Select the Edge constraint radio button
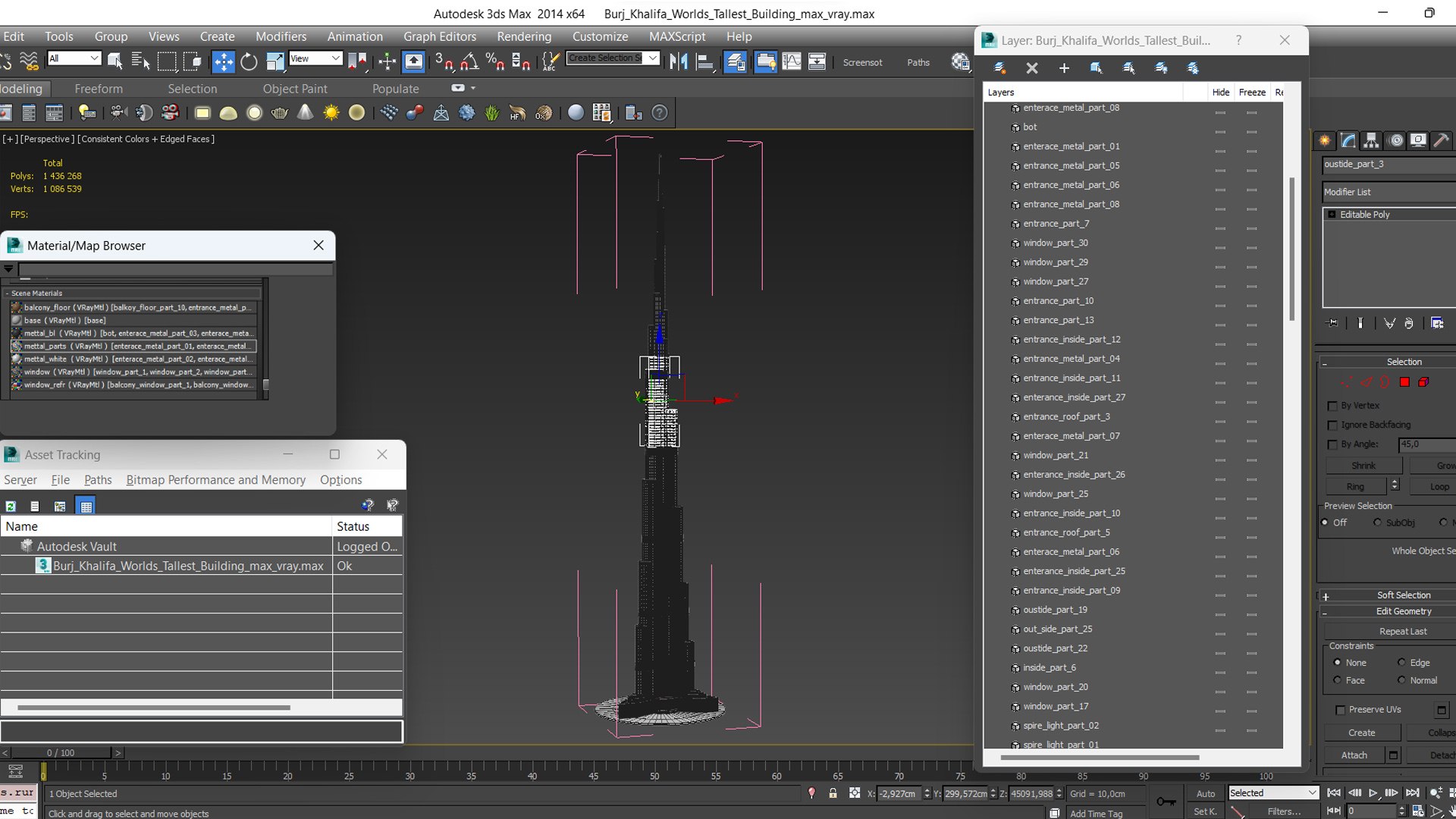 click(x=1401, y=663)
